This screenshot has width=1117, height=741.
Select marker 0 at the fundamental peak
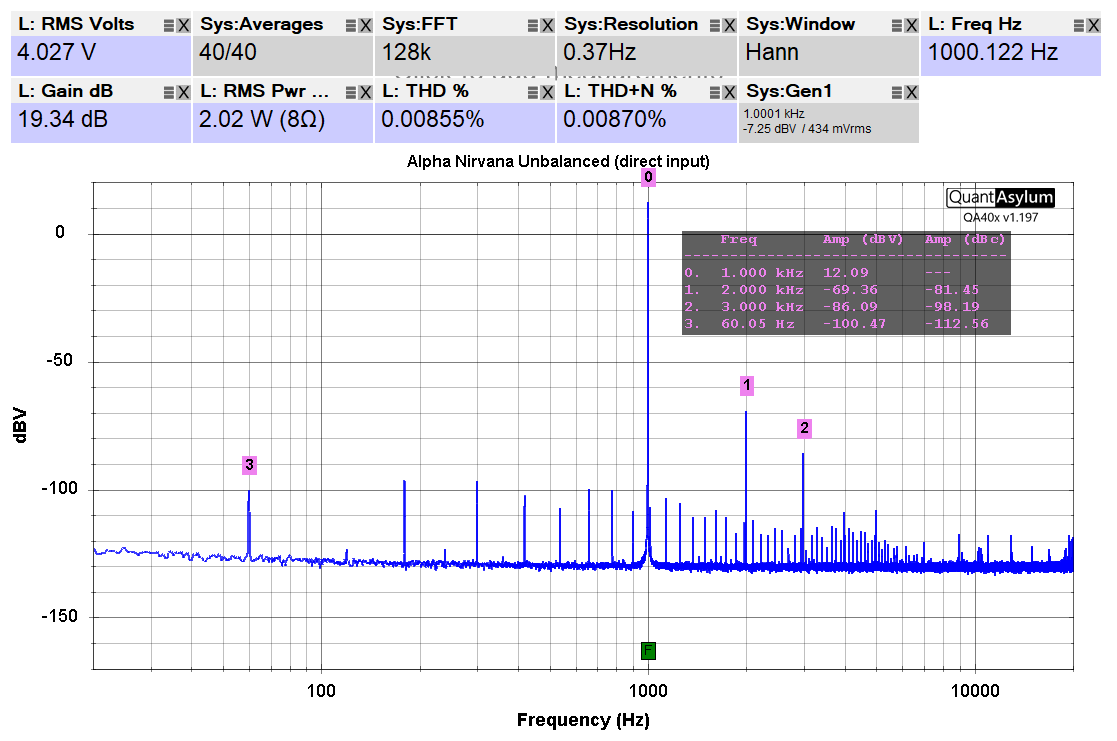point(648,177)
